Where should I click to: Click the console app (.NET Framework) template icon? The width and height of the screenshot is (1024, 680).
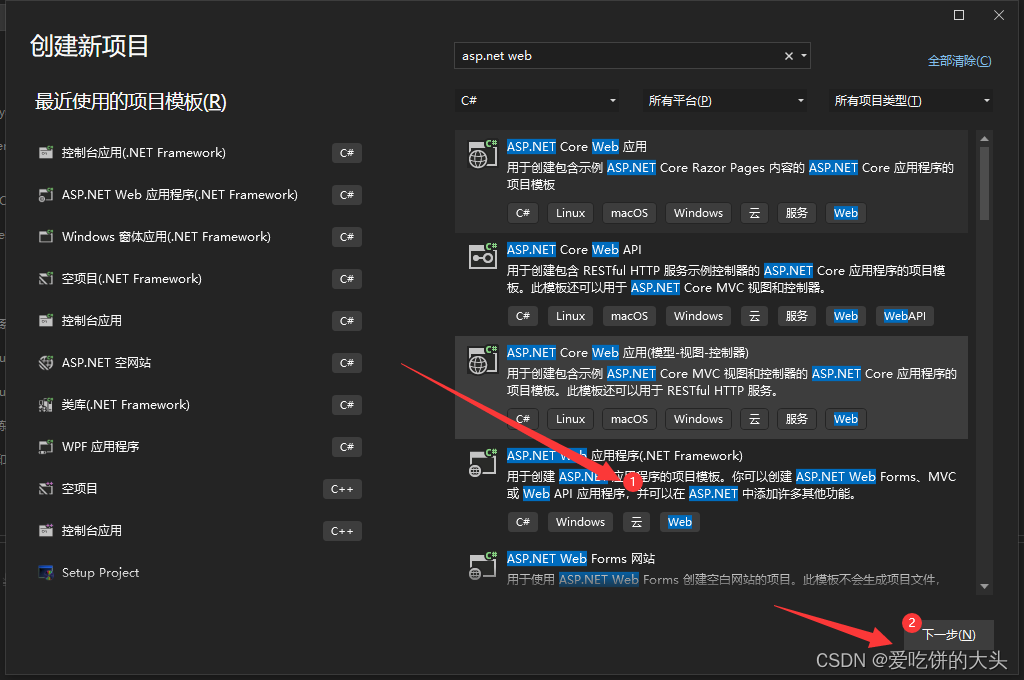click(46, 153)
